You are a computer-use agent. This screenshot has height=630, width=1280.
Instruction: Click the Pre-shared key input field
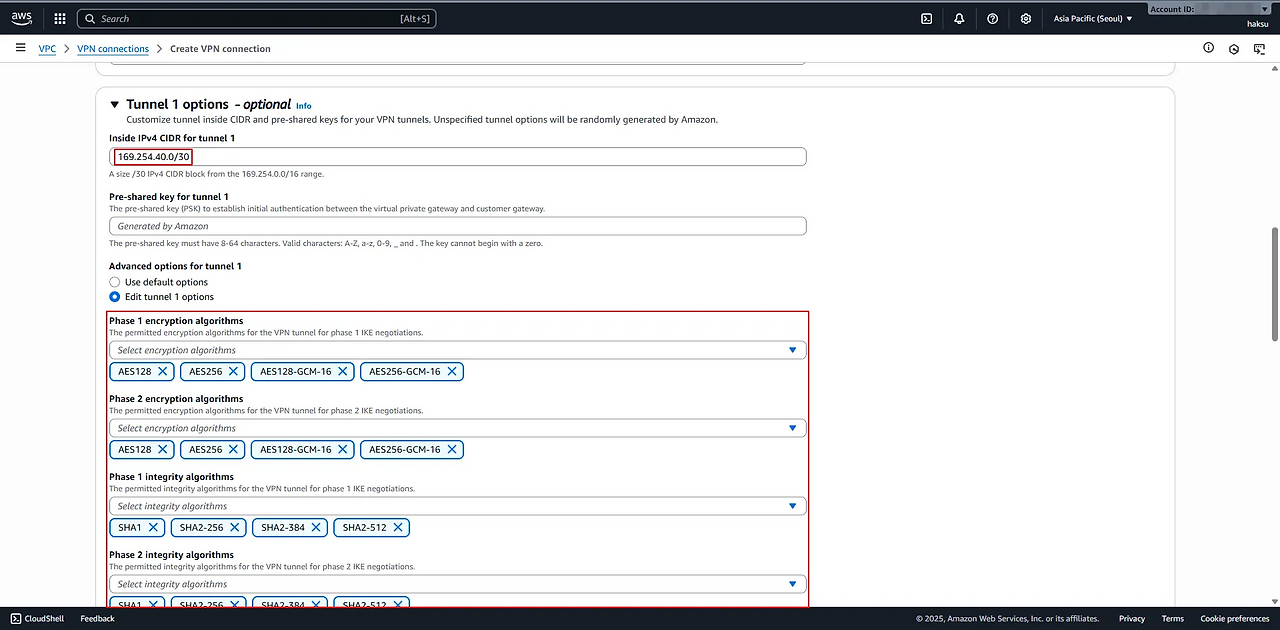click(457, 226)
